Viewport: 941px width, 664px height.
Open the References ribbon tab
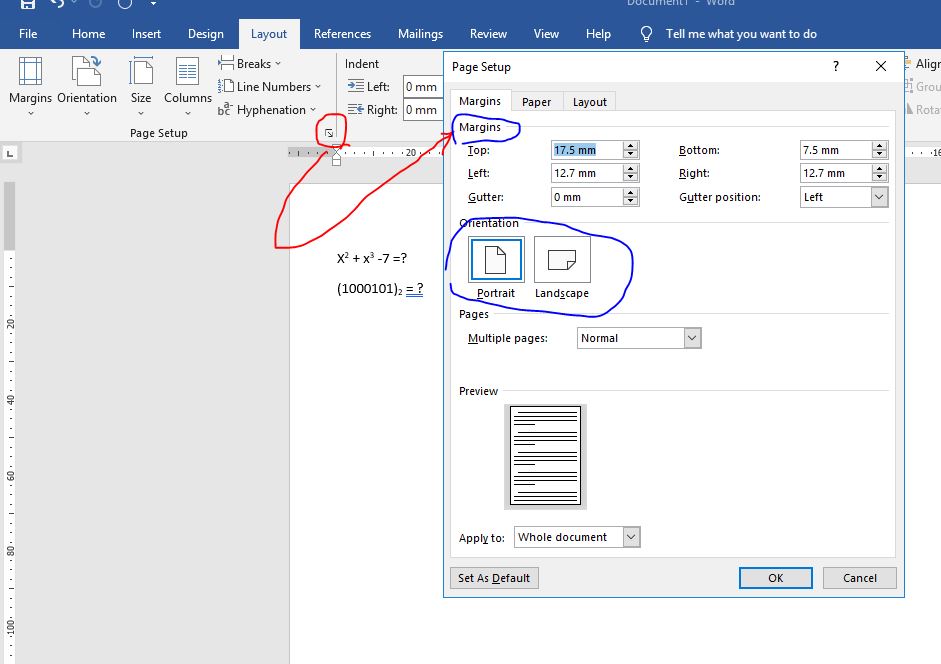pos(342,34)
